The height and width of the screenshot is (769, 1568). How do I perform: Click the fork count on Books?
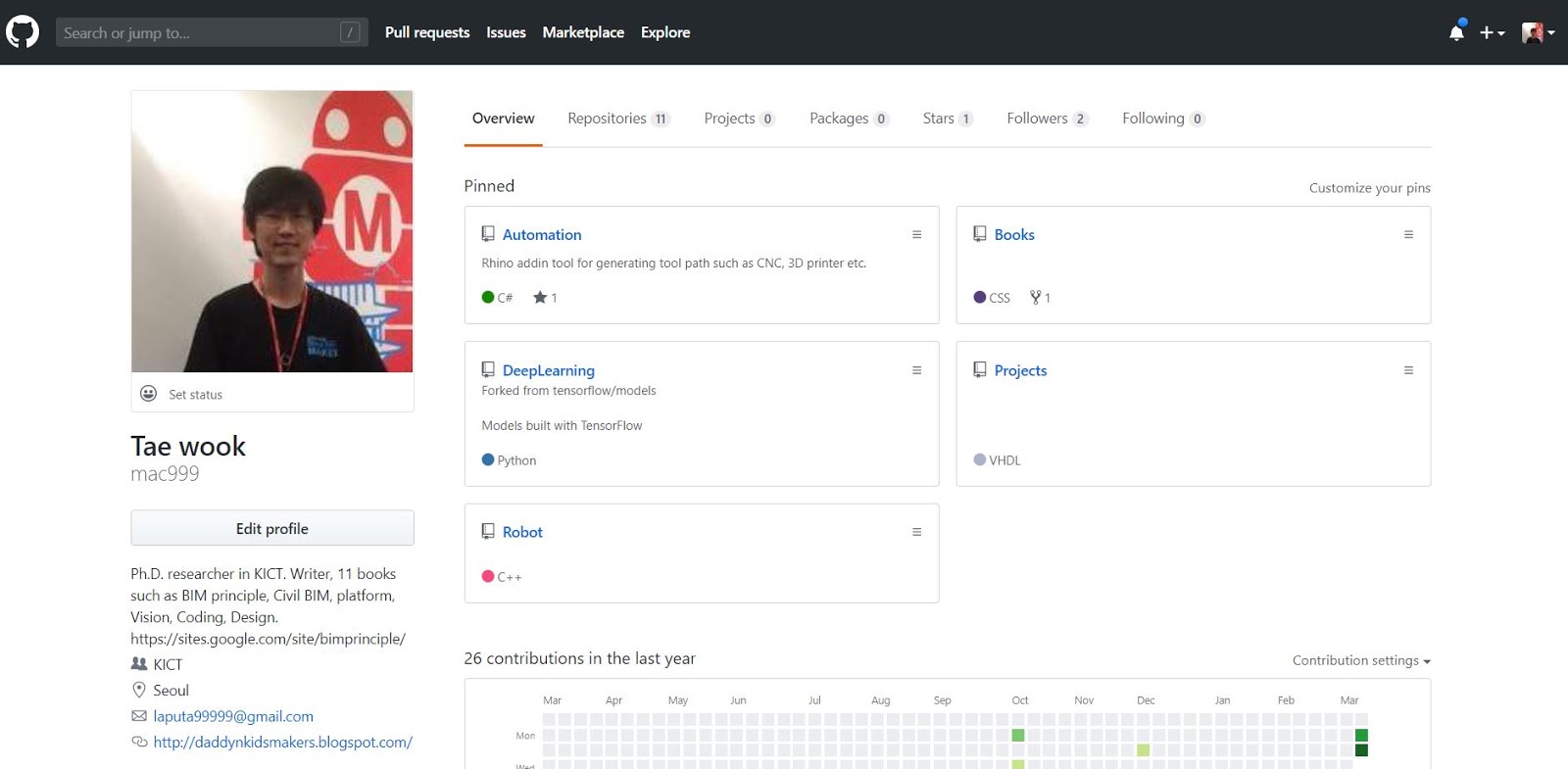(1040, 298)
